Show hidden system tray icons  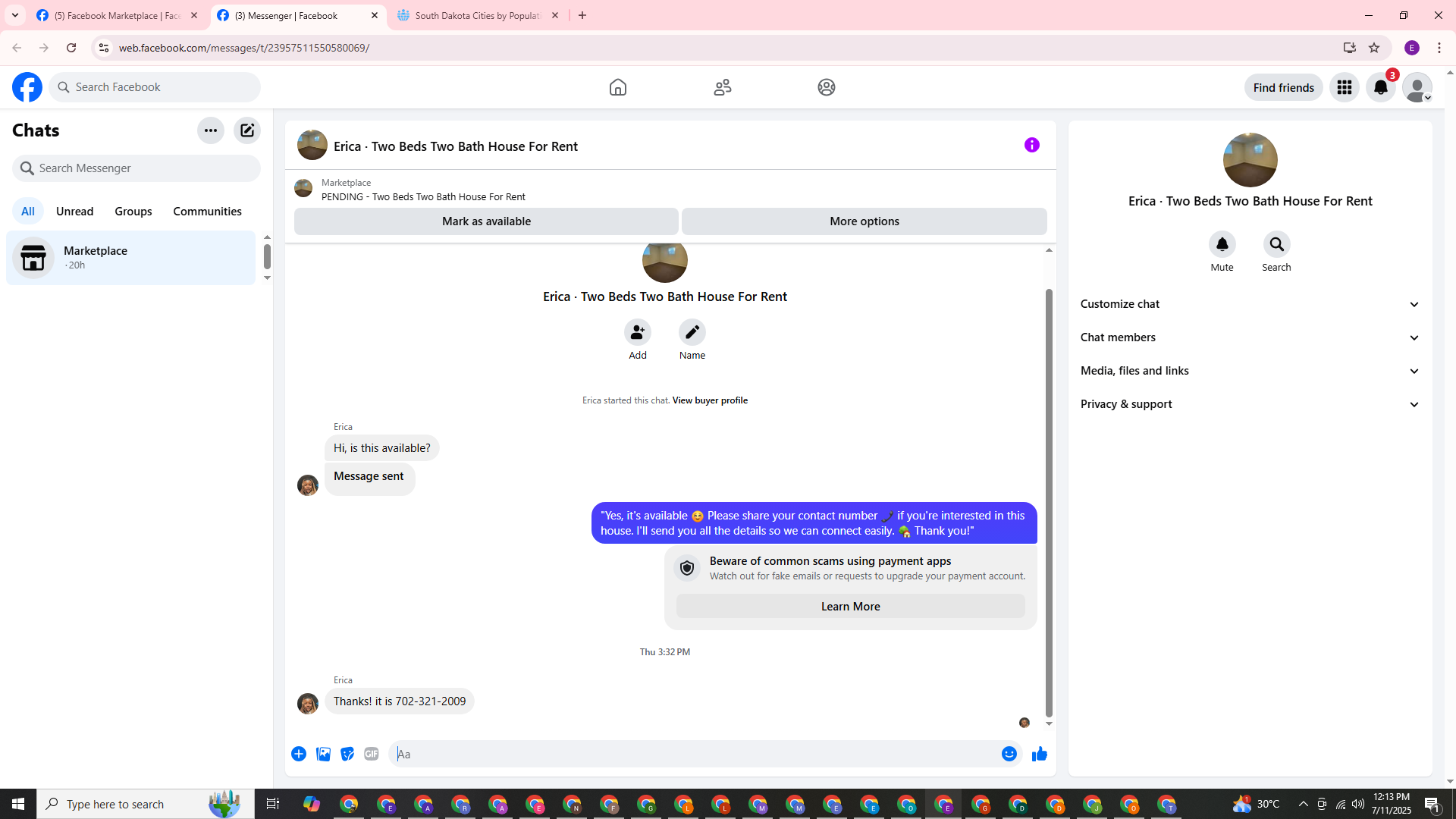pos(1303,804)
